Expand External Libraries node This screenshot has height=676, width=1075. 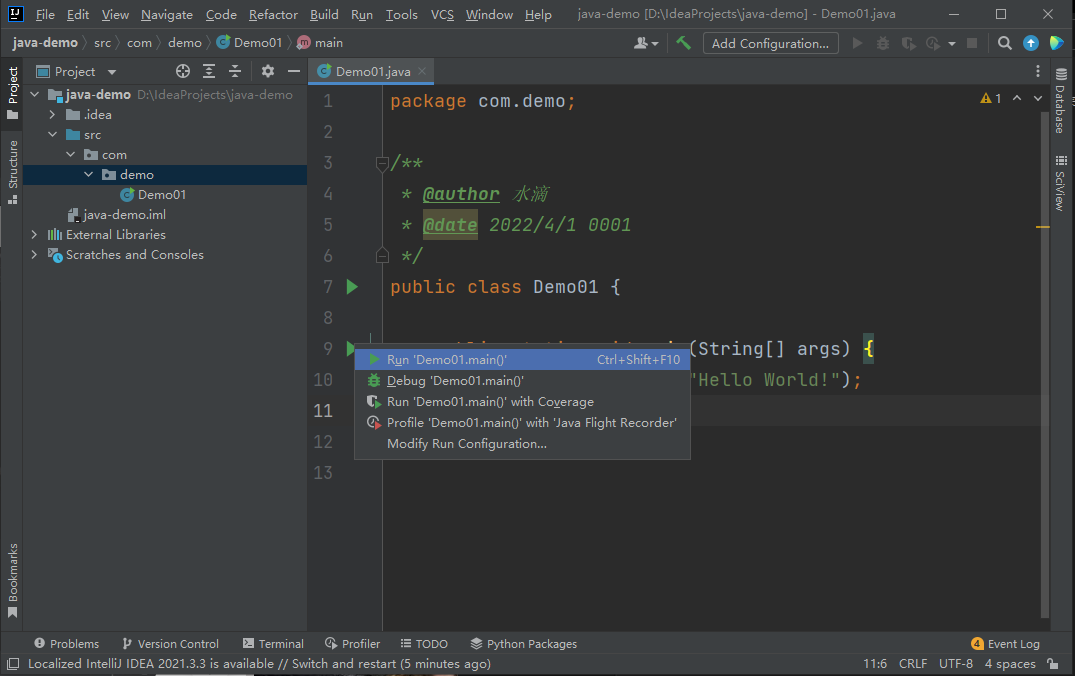34,234
